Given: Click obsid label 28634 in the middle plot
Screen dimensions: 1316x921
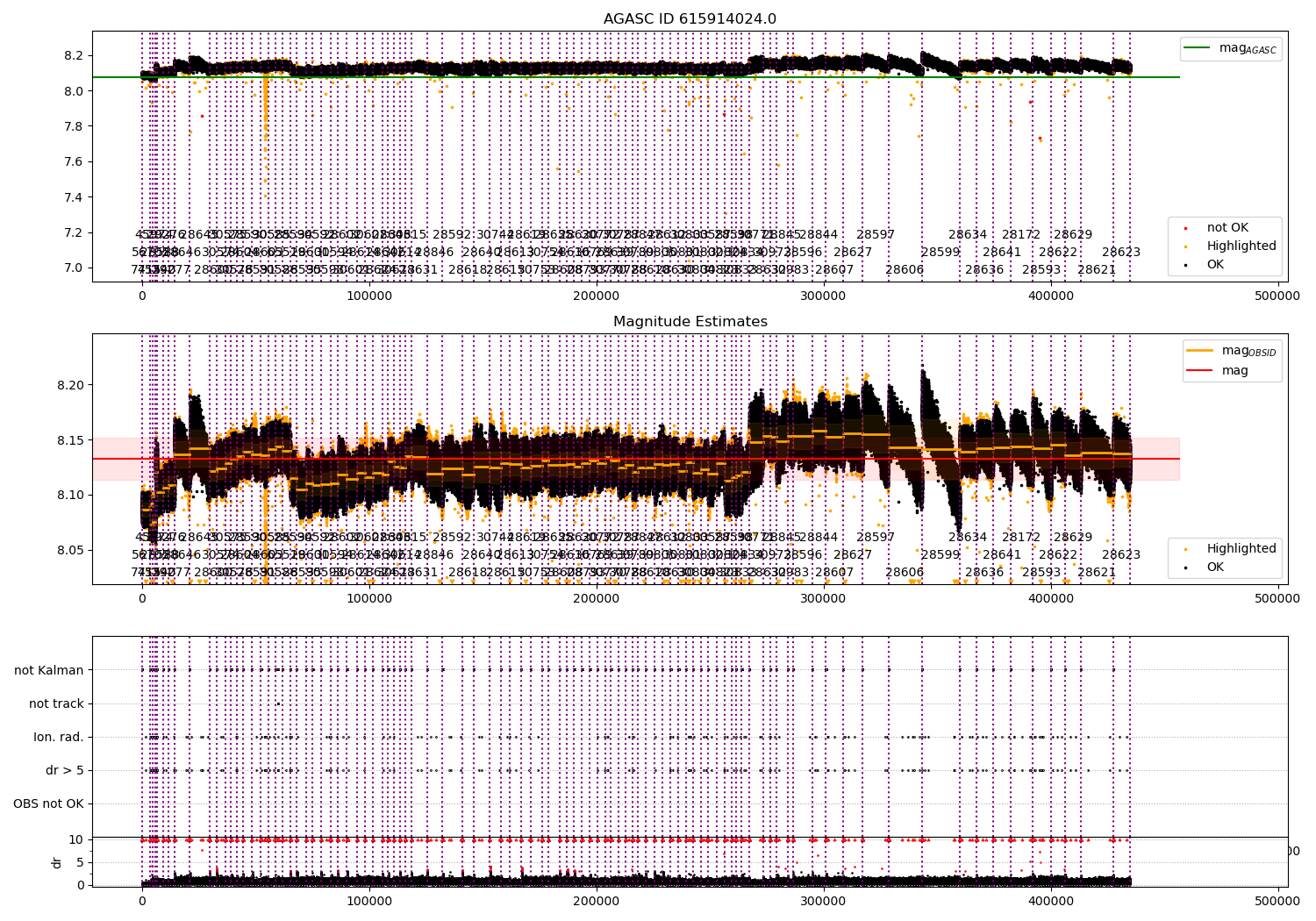Looking at the screenshot, I should point(968,538).
